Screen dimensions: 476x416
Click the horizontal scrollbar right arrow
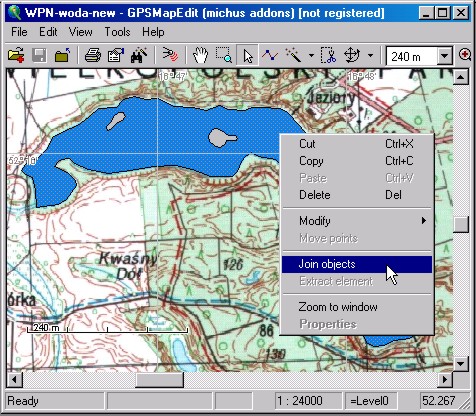445,380
